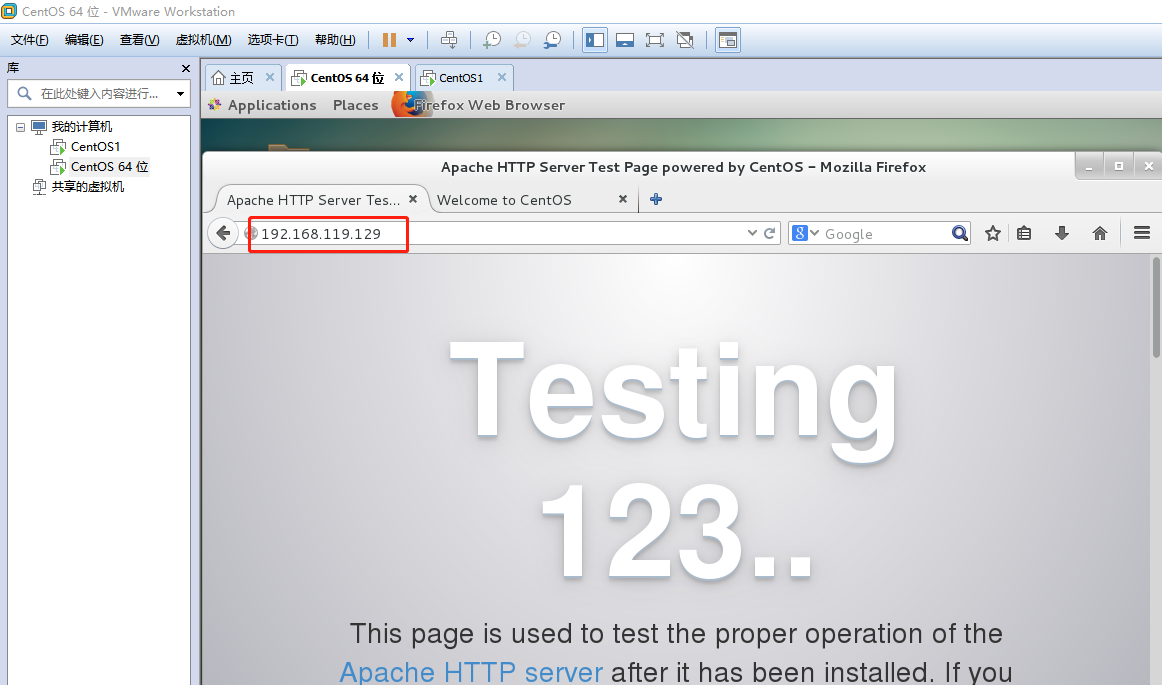Go back in Firefox

(223, 234)
